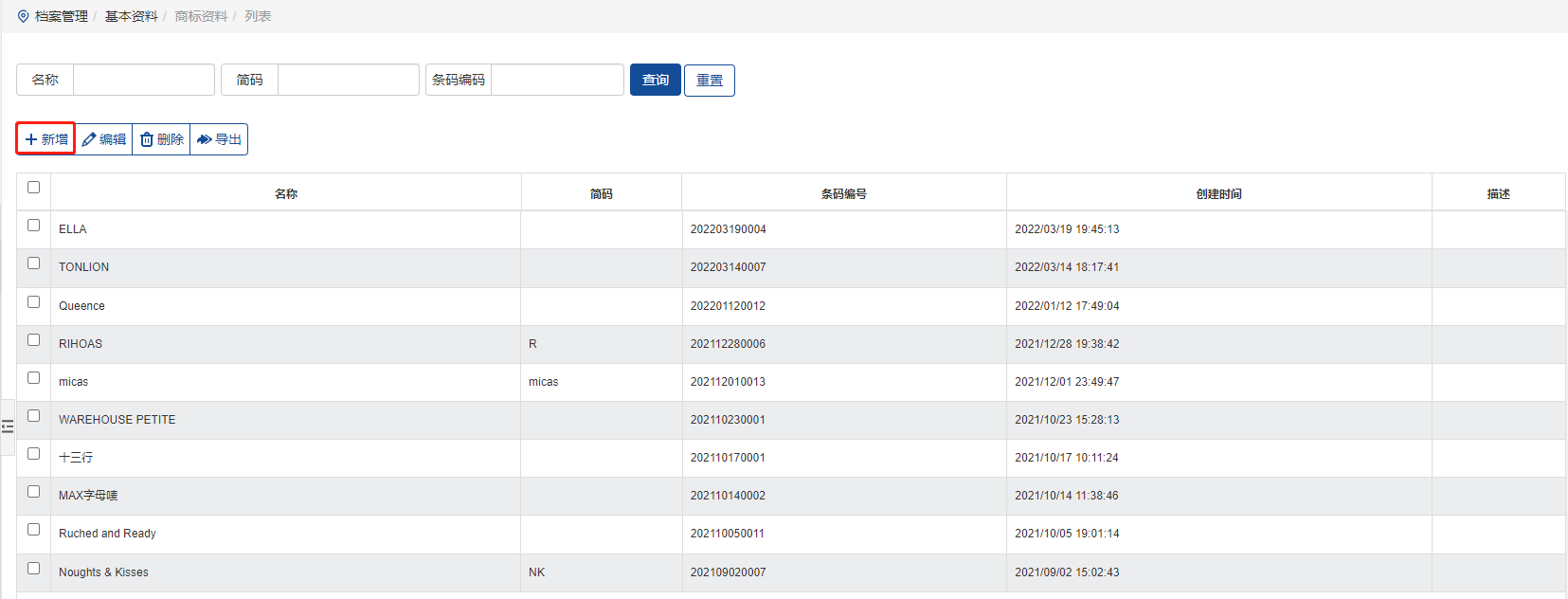The image size is (1568, 599).
Task: Toggle the sidebar collapse handle on left edge
Action: pyautogui.click(x=8, y=427)
